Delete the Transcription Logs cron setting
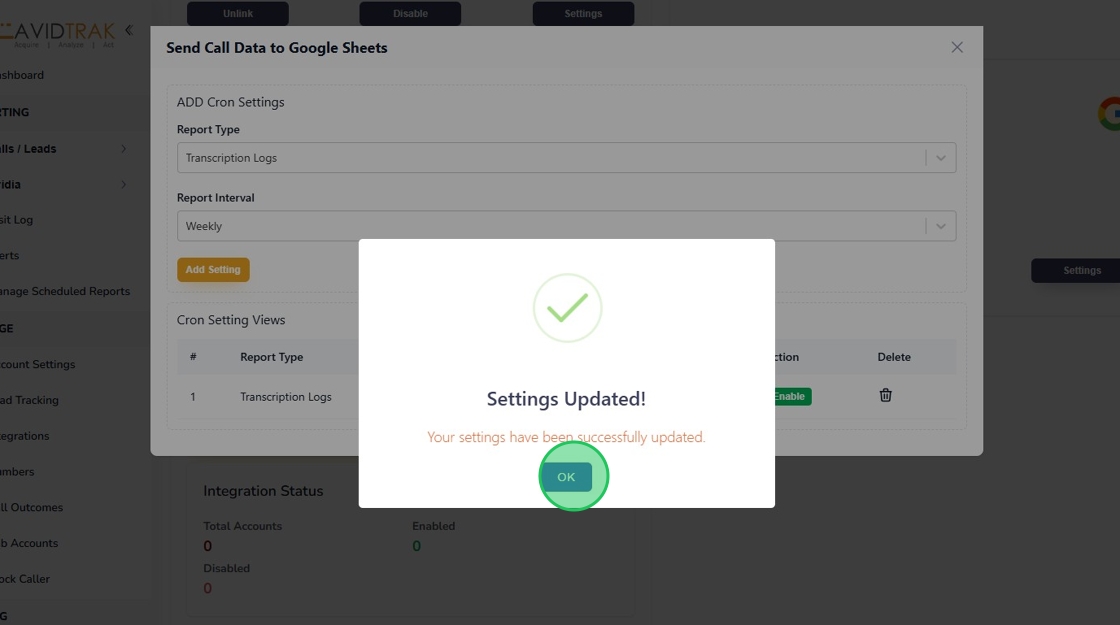Screen dimensions: 1120x625 click(x=885, y=395)
